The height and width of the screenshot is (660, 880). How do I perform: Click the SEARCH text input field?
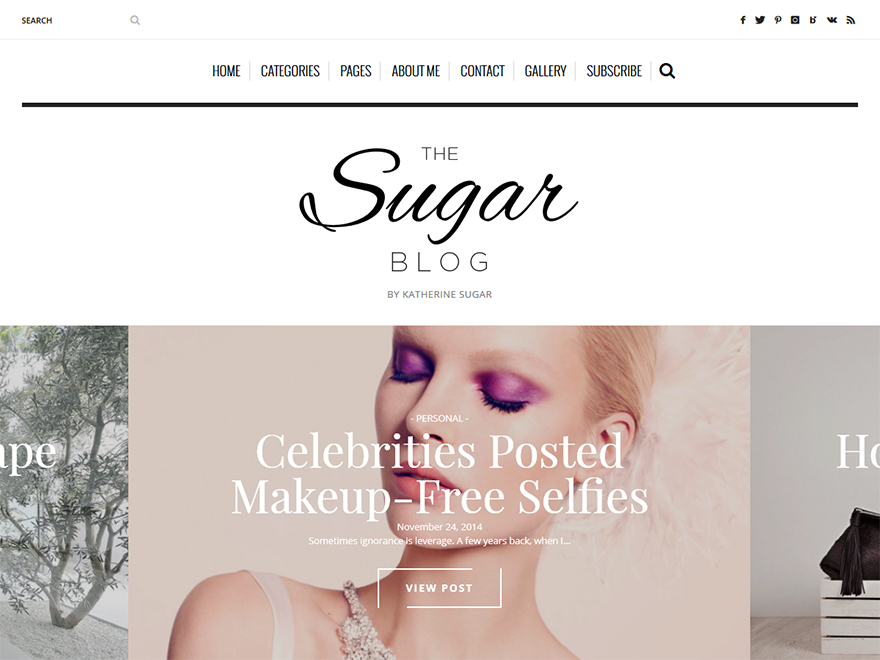pos(73,20)
